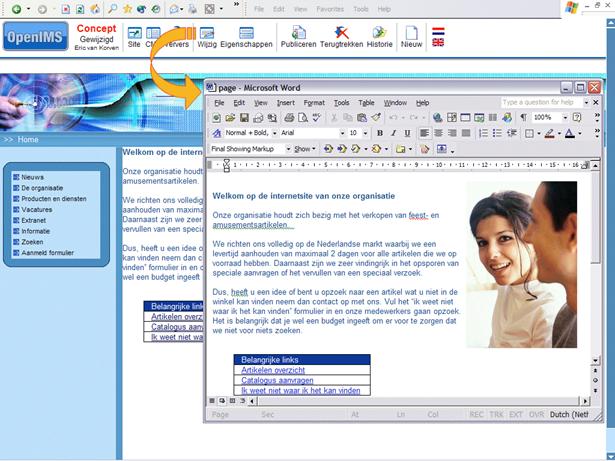Screen dimensions: 615x461
Task: Click Word's Print Preview icon
Action: click(302, 117)
